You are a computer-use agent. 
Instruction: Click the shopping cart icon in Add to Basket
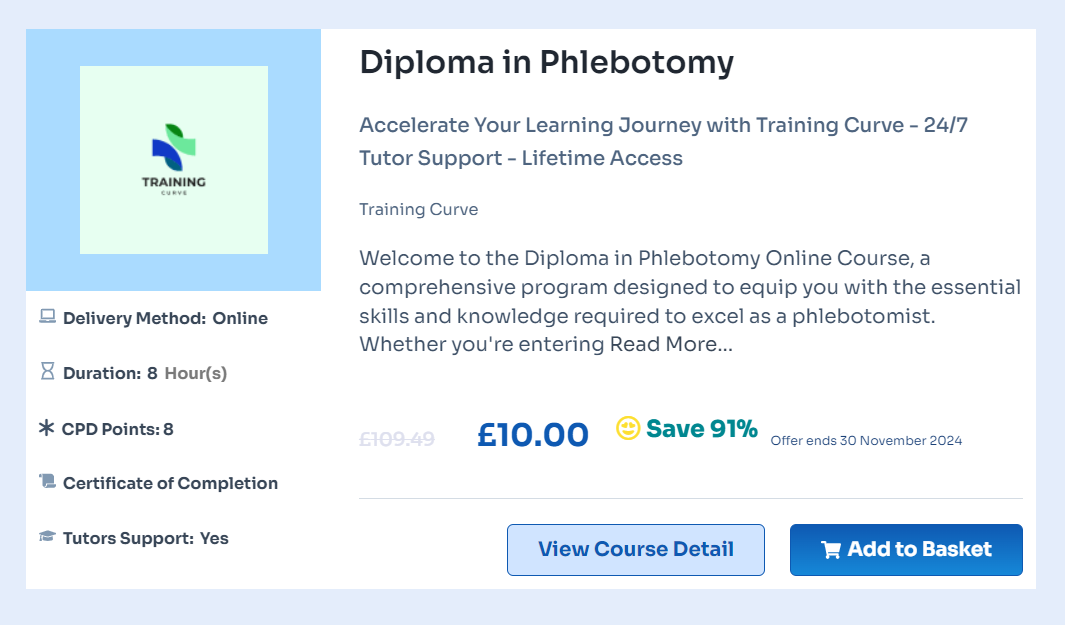tap(830, 550)
